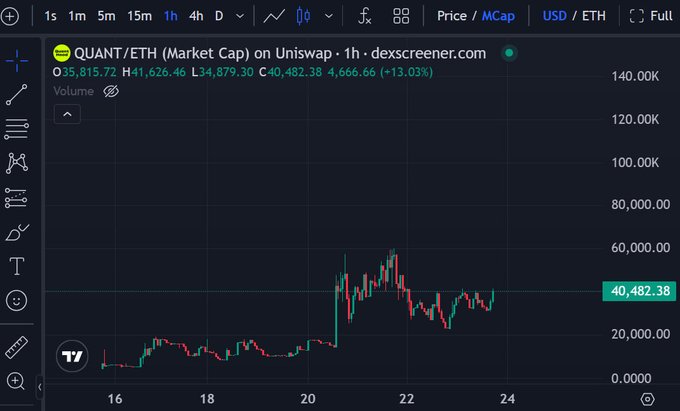680x411 pixels.
Task: Click the Volume indicator label
Action: (73, 91)
